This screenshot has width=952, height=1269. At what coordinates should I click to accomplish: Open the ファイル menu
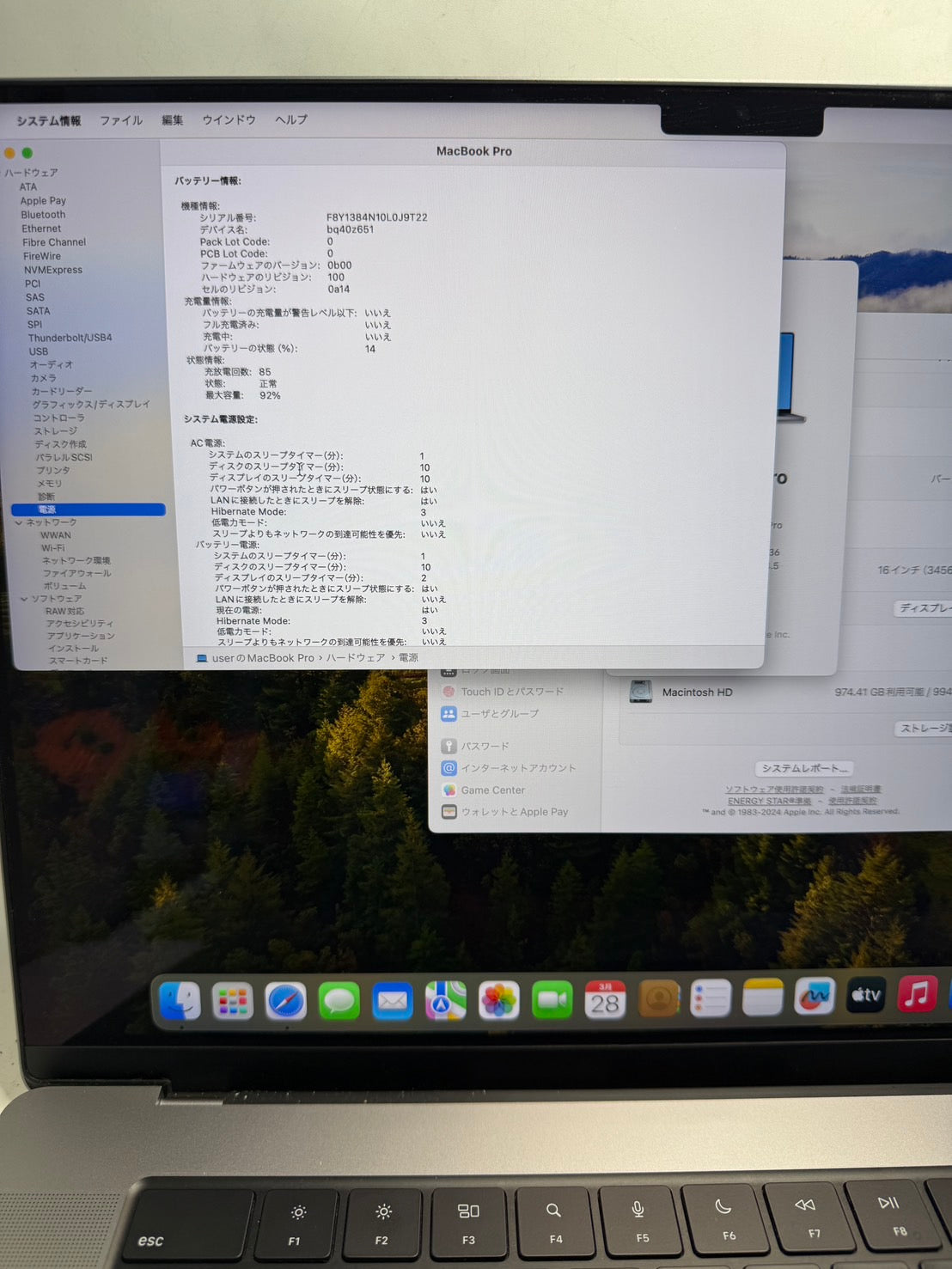coord(121,119)
